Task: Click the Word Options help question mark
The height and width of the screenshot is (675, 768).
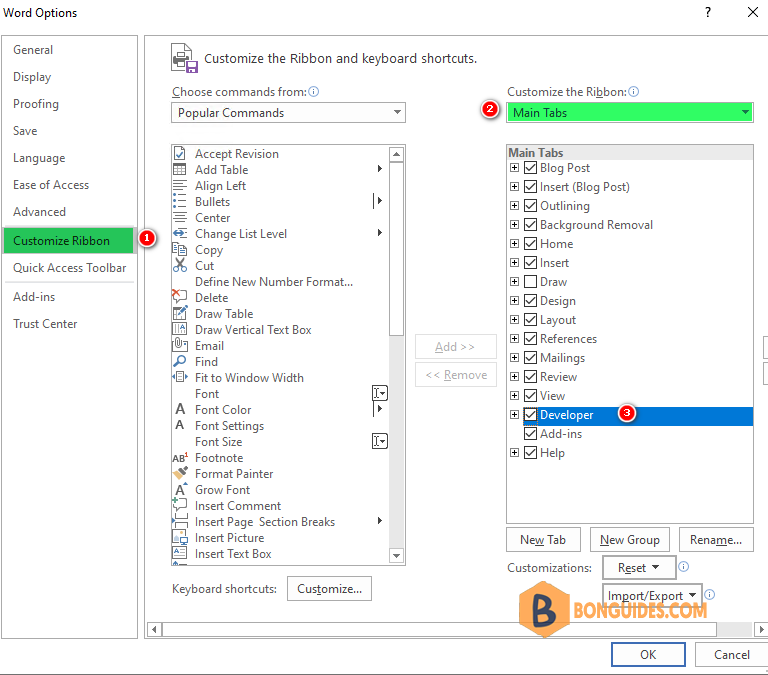Action: tap(708, 12)
